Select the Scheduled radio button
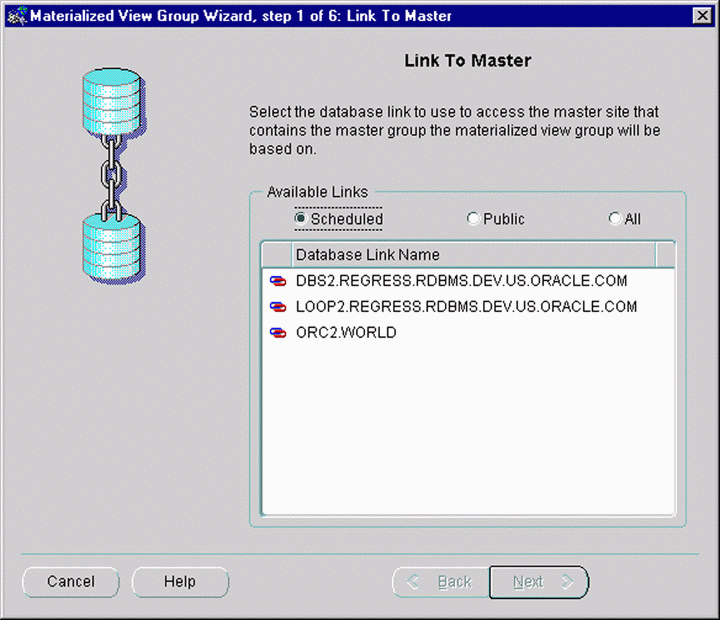This screenshot has height=620, width=720. tap(300, 219)
